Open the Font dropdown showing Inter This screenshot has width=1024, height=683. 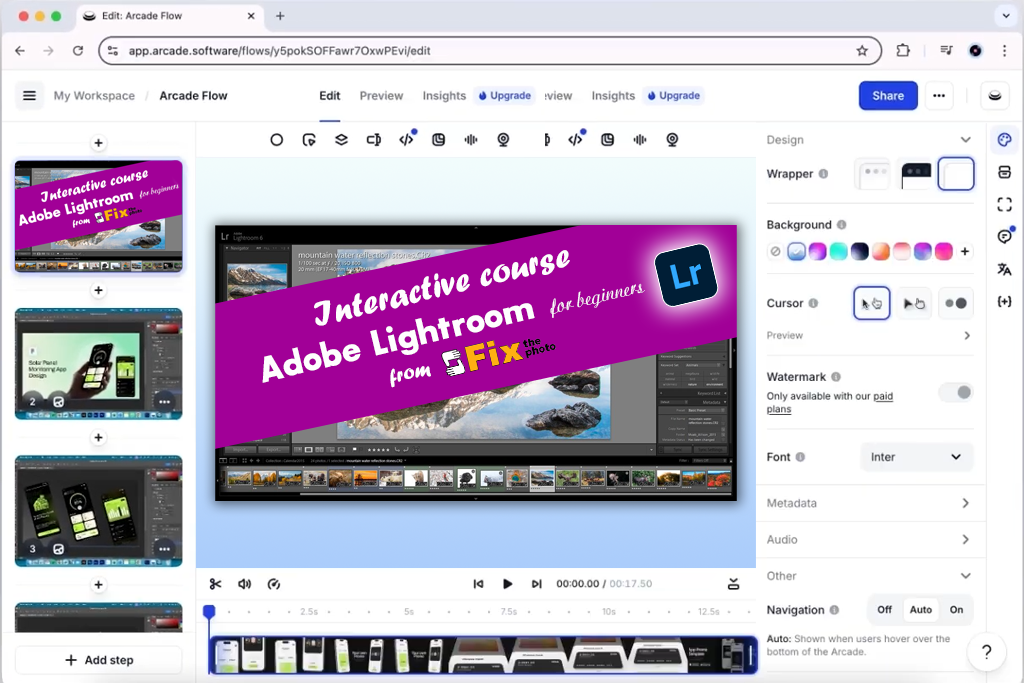tap(916, 457)
